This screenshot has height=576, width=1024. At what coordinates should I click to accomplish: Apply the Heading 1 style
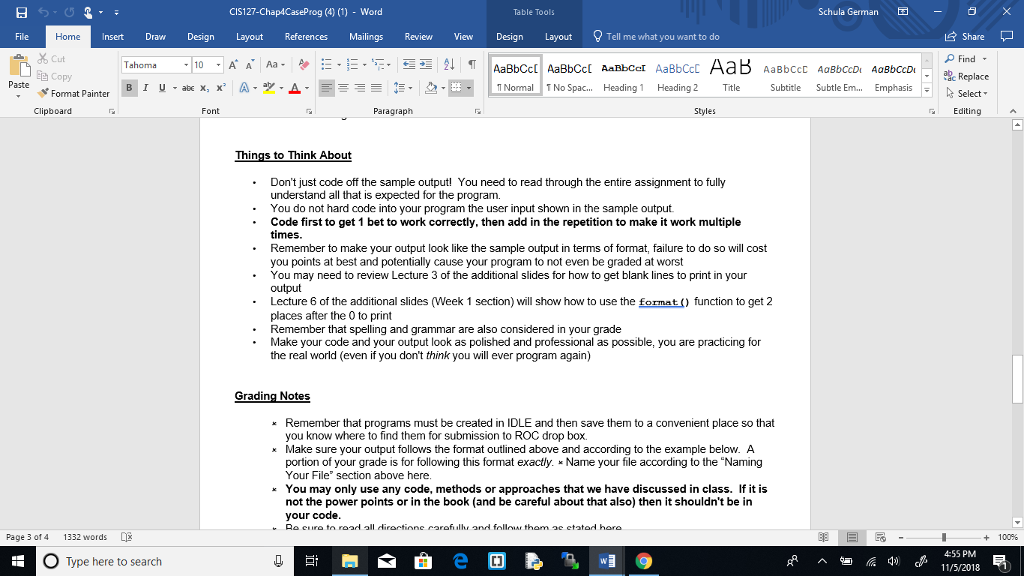pos(622,74)
